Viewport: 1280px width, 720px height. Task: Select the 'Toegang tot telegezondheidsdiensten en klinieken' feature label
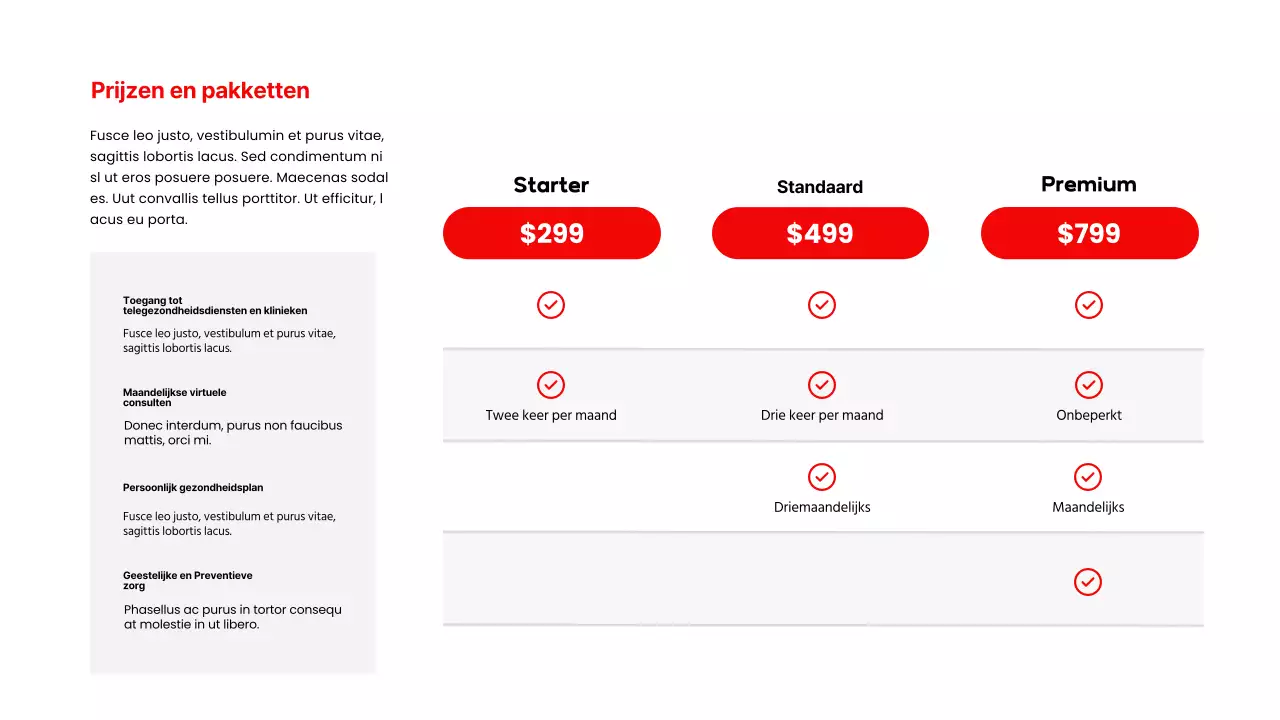tap(215, 305)
